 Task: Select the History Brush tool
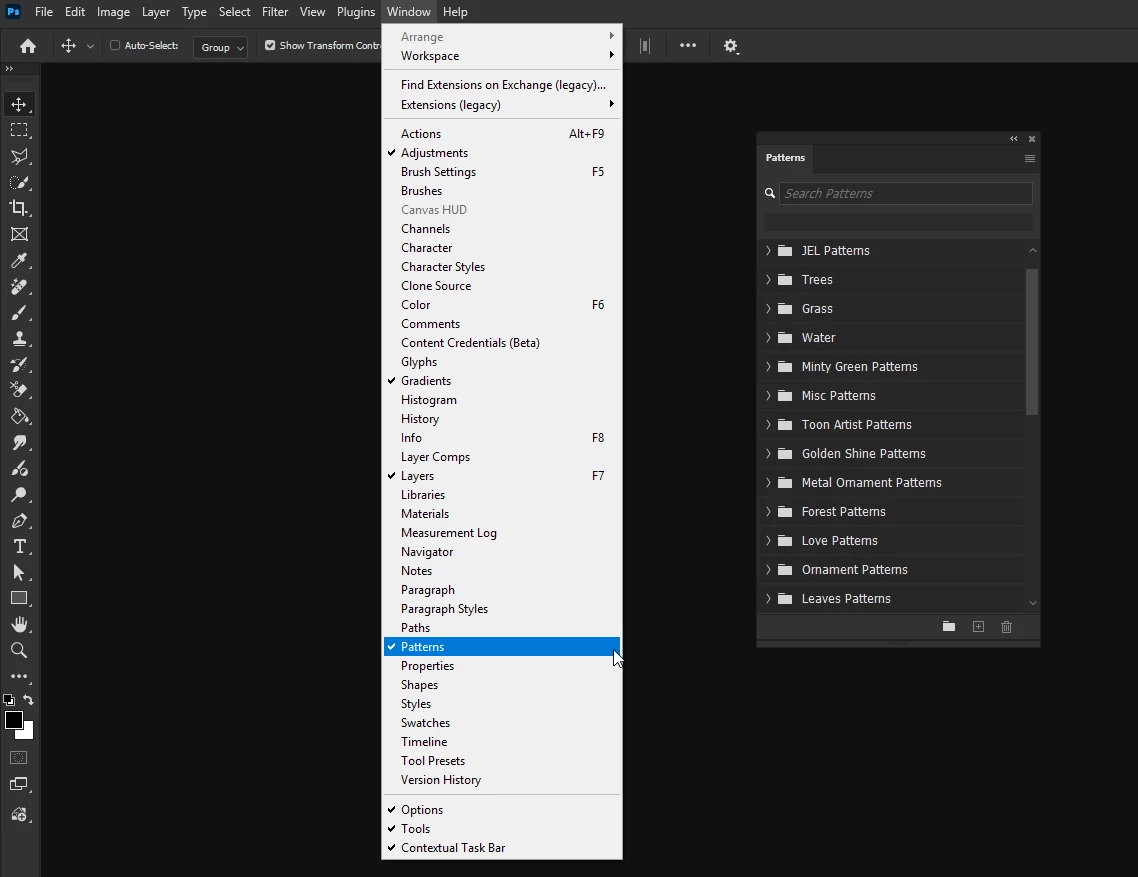[19, 364]
